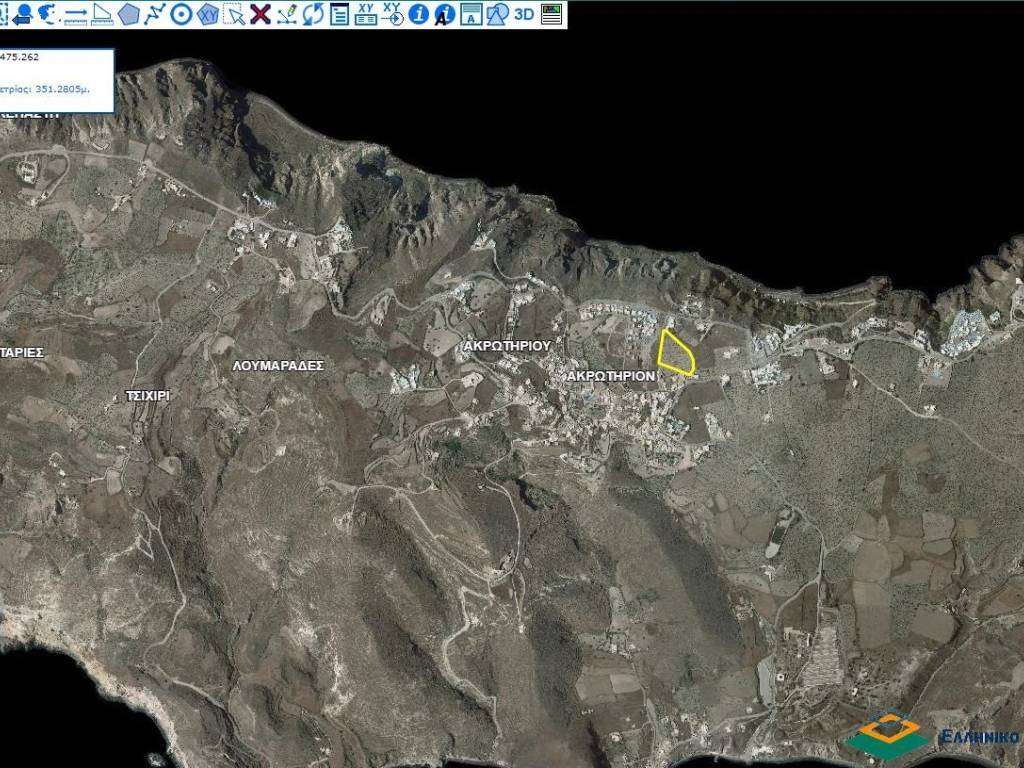Click the go to XY coordinates icon
Image resolution: width=1024 pixels, height=768 pixels.
(x=393, y=14)
